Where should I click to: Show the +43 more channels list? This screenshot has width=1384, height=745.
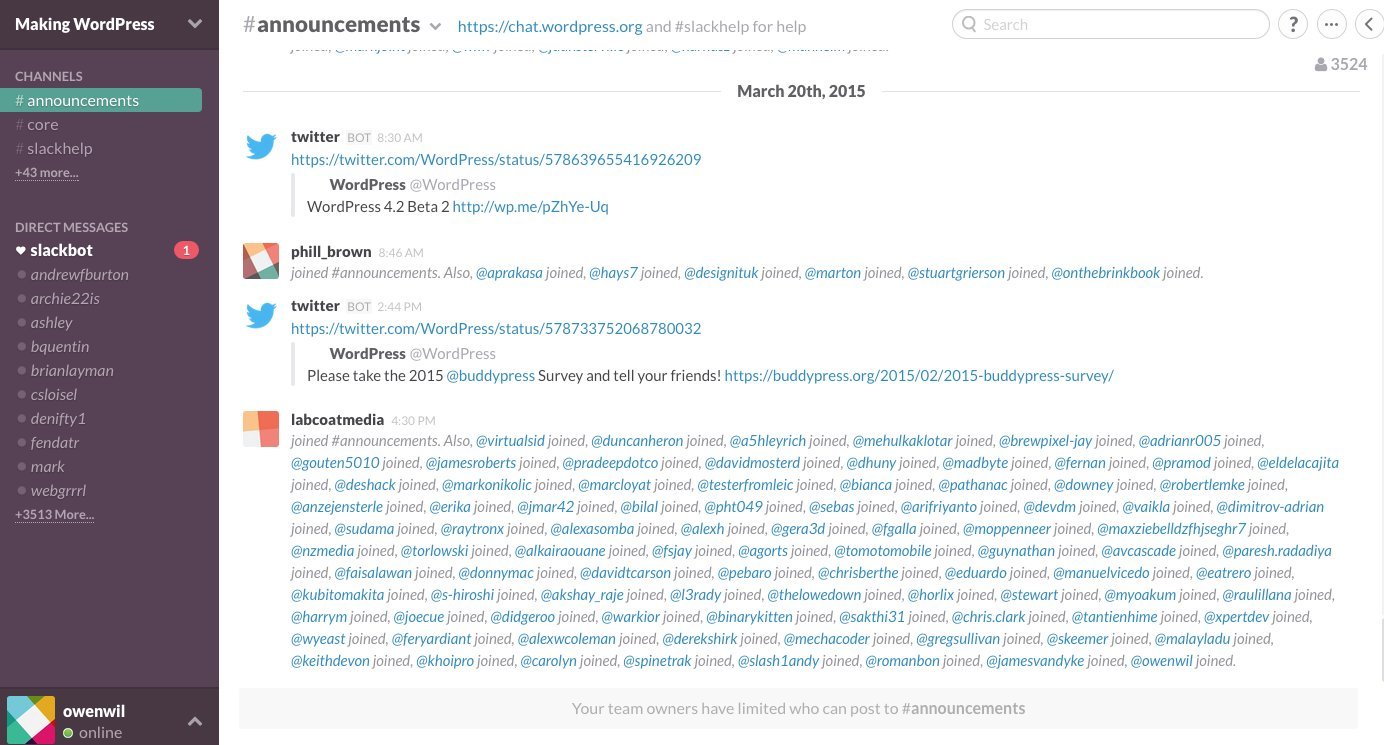[46, 172]
